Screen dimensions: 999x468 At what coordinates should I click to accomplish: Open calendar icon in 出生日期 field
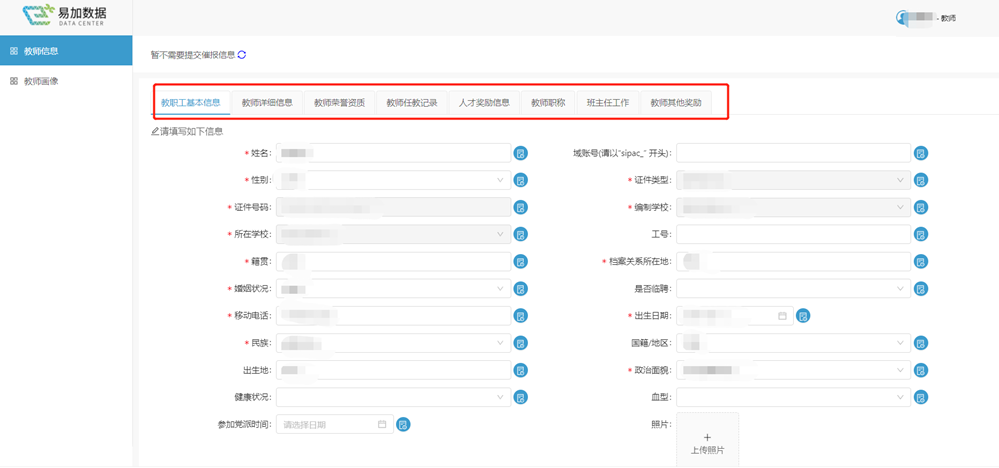pyautogui.click(x=782, y=316)
